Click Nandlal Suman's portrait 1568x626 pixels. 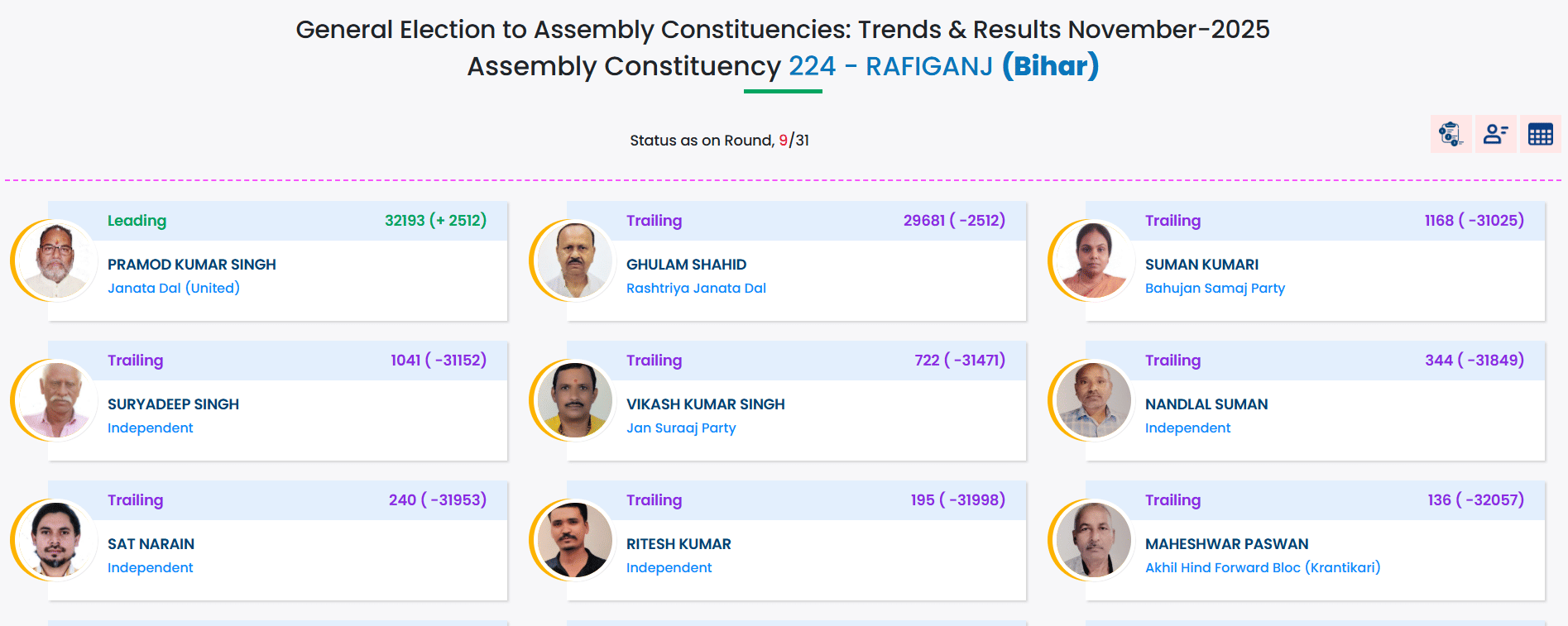[x=1093, y=400]
